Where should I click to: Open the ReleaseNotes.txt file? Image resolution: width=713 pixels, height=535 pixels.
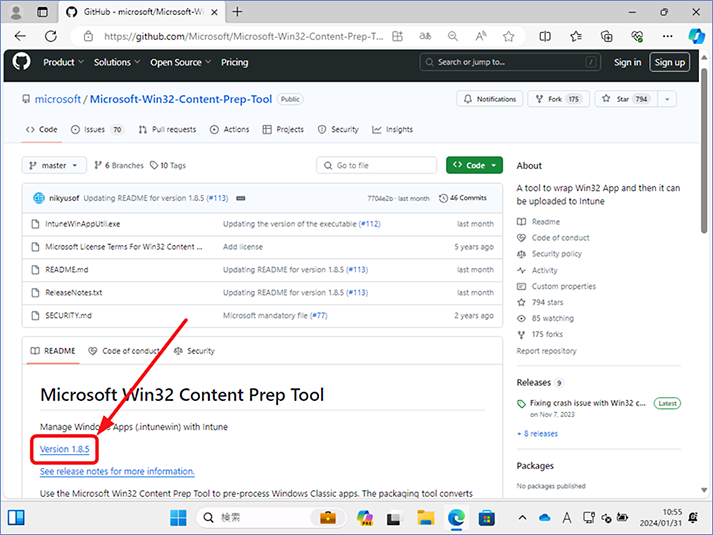point(74,293)
